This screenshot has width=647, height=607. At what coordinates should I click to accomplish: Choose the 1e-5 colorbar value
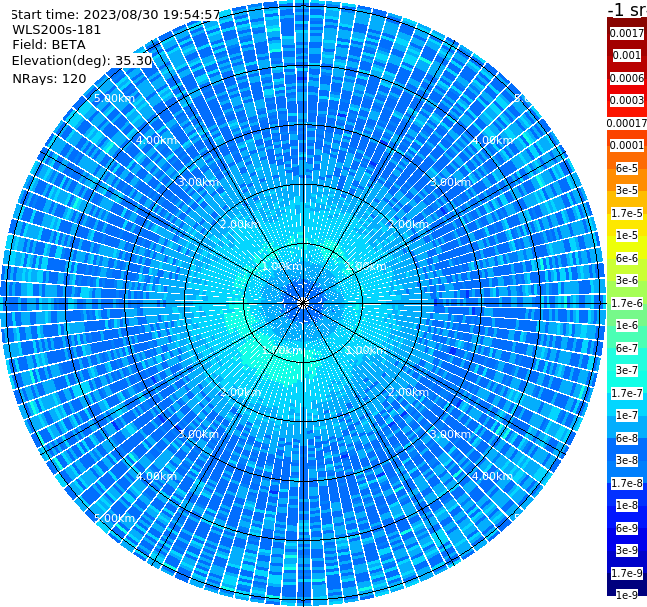(x=627, y=235)
